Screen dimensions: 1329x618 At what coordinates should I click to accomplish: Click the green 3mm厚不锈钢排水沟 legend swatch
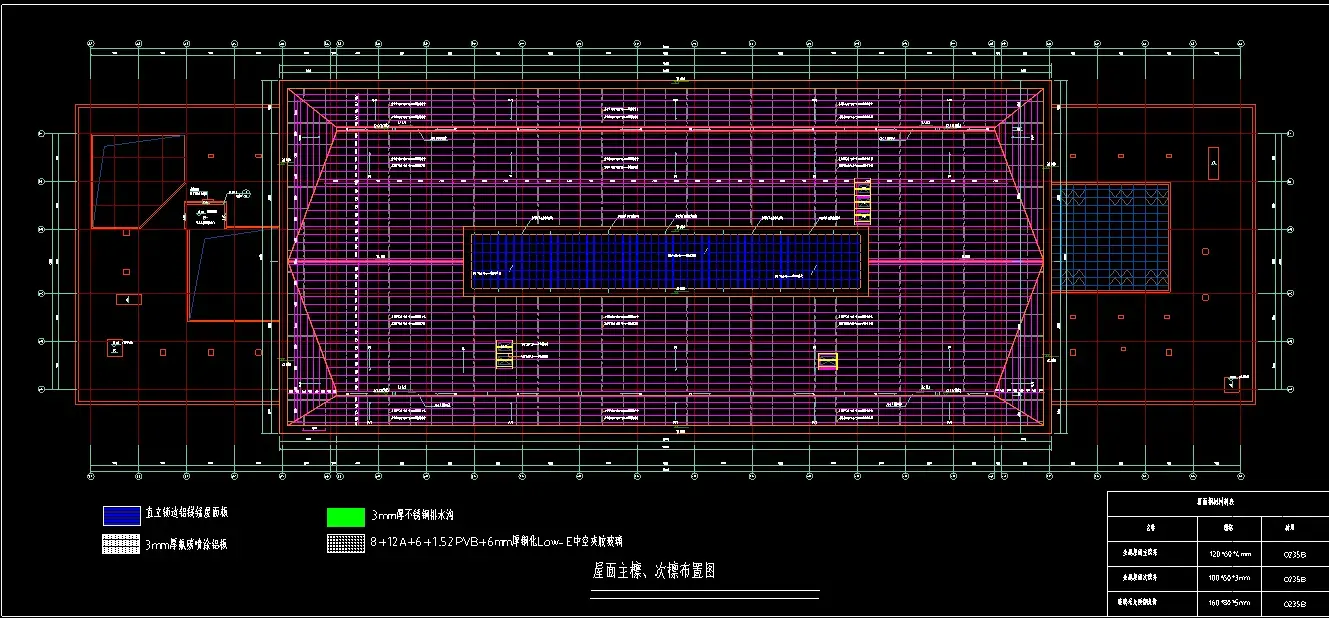345,517
